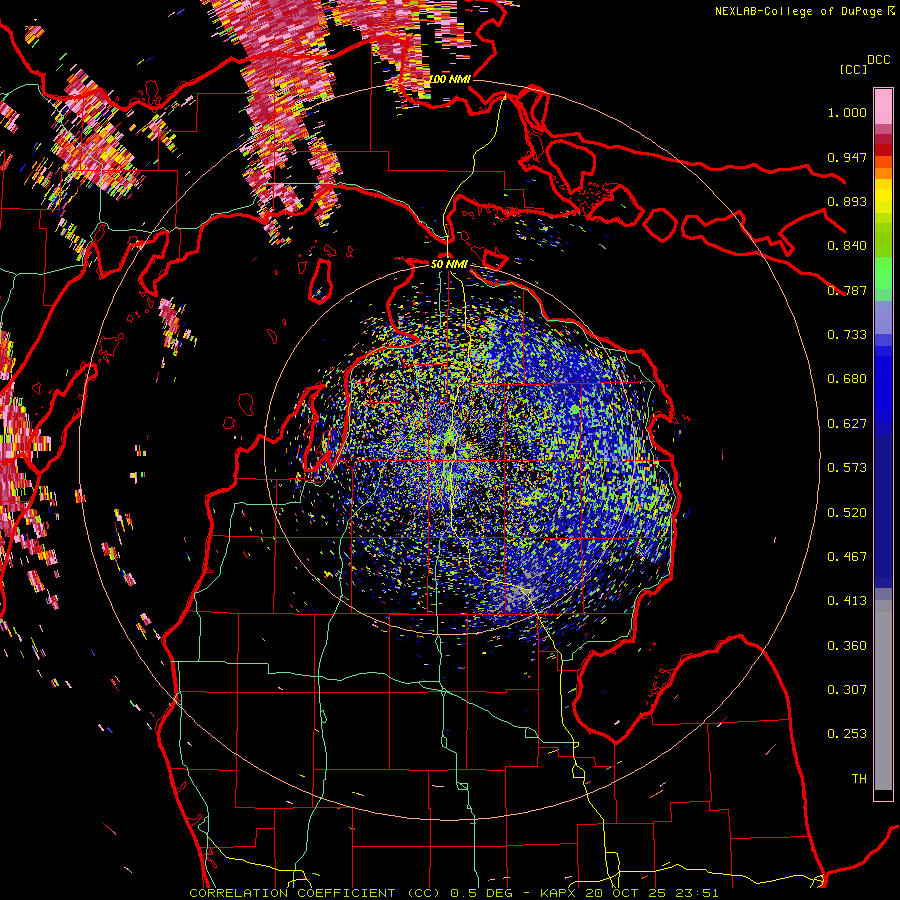Click the 0.520 color scale value
The image size is (900, 900).
pyautogui.click(x=847, y=513)
